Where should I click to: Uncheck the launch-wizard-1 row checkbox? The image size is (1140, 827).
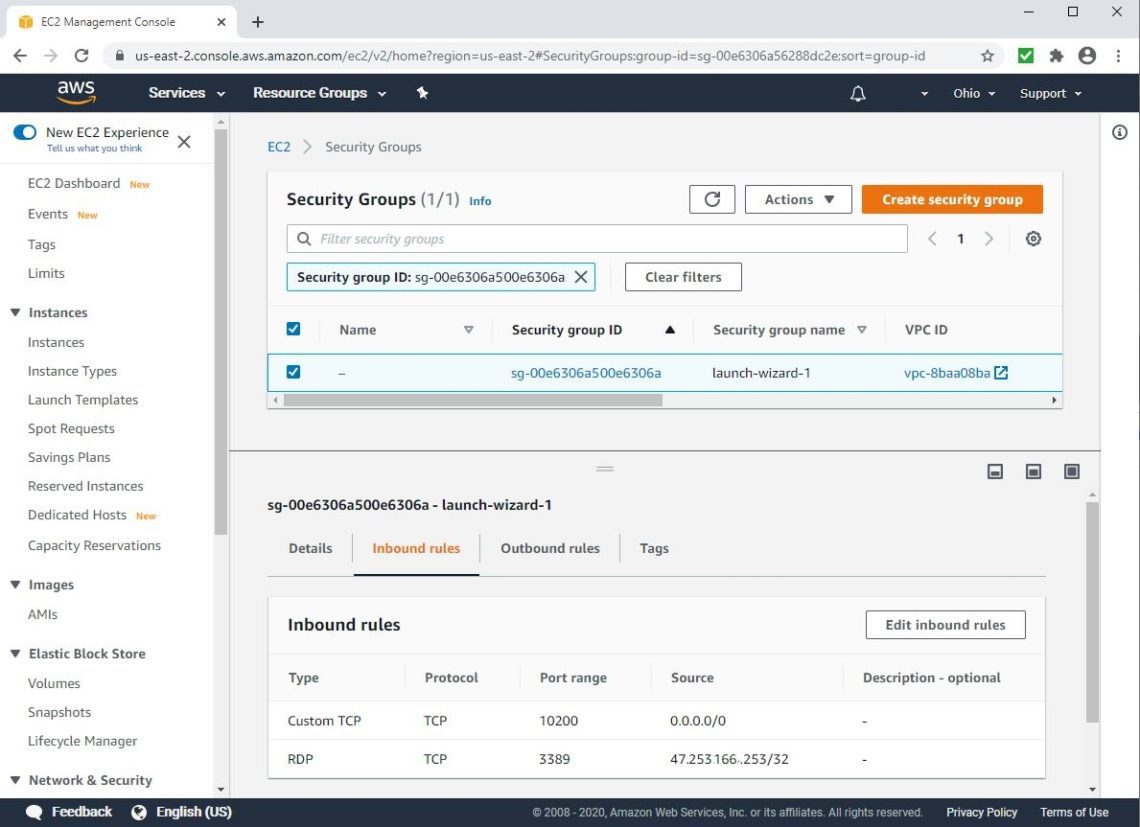tap(293, 372)
